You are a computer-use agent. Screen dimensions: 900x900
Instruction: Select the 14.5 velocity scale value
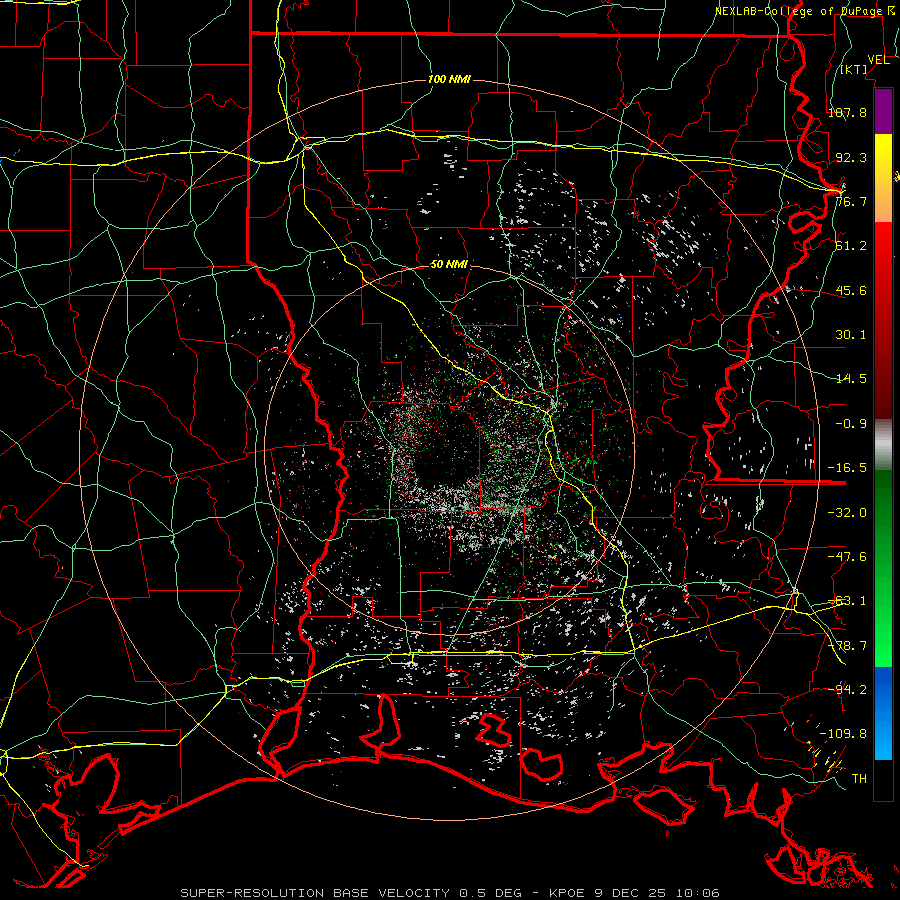pyautogui.click(x=851, y=379)
